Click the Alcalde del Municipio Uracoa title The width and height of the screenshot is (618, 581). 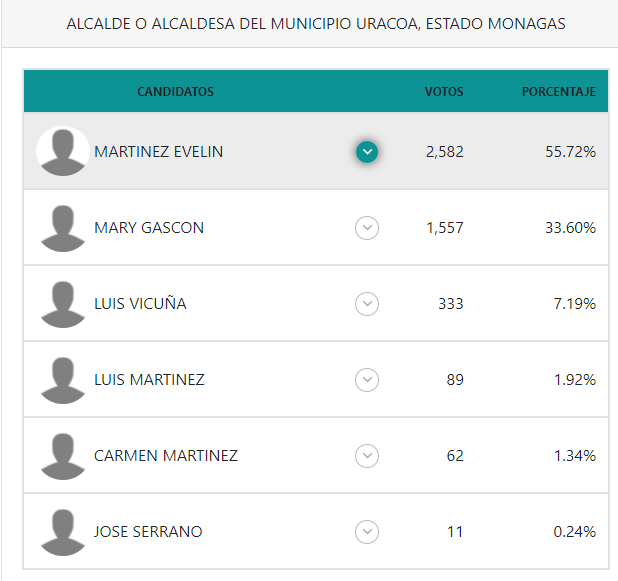pos(316,24)
